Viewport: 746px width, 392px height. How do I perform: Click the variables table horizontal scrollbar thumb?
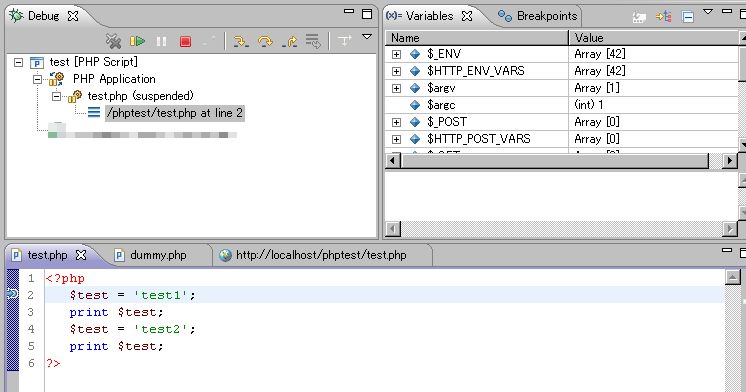(x=555, y=161)
